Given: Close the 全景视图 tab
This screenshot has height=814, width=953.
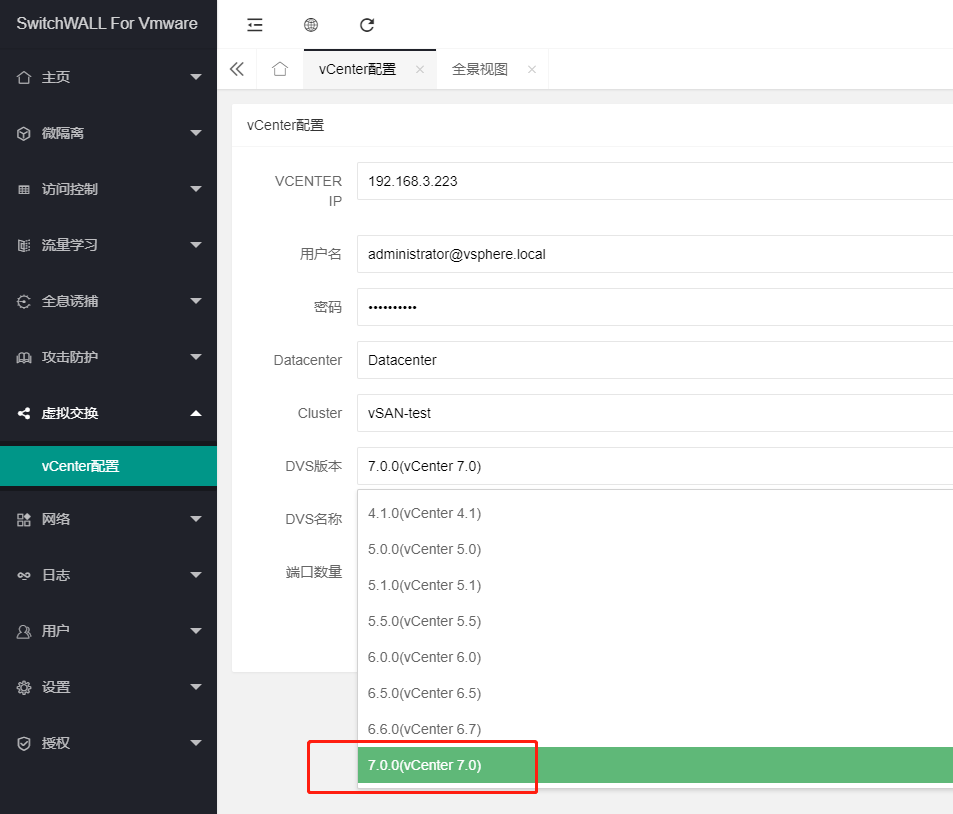Looking at the screenshot, I should click(x=531, y=69).
